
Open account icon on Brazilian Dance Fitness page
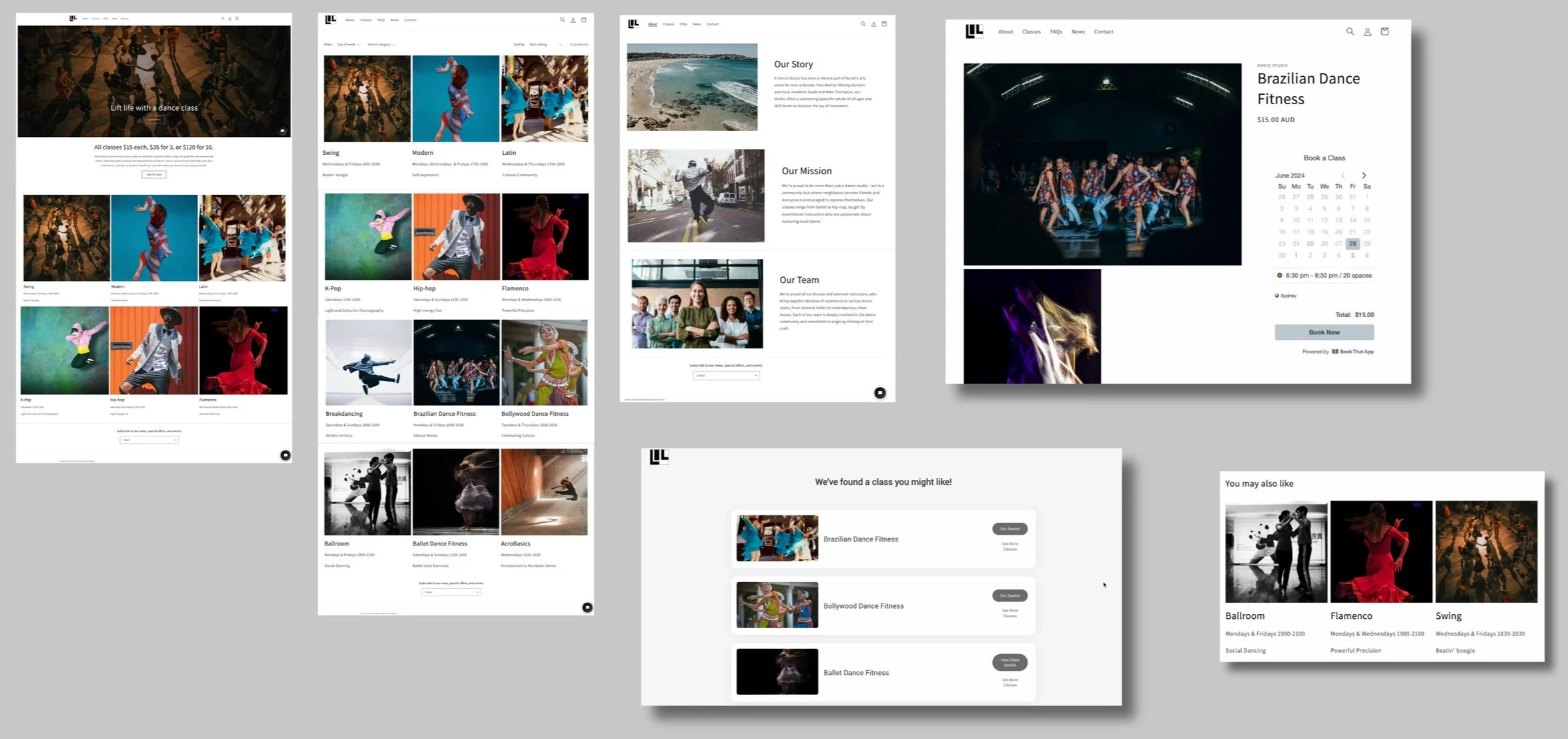(x=1367, y=31)
